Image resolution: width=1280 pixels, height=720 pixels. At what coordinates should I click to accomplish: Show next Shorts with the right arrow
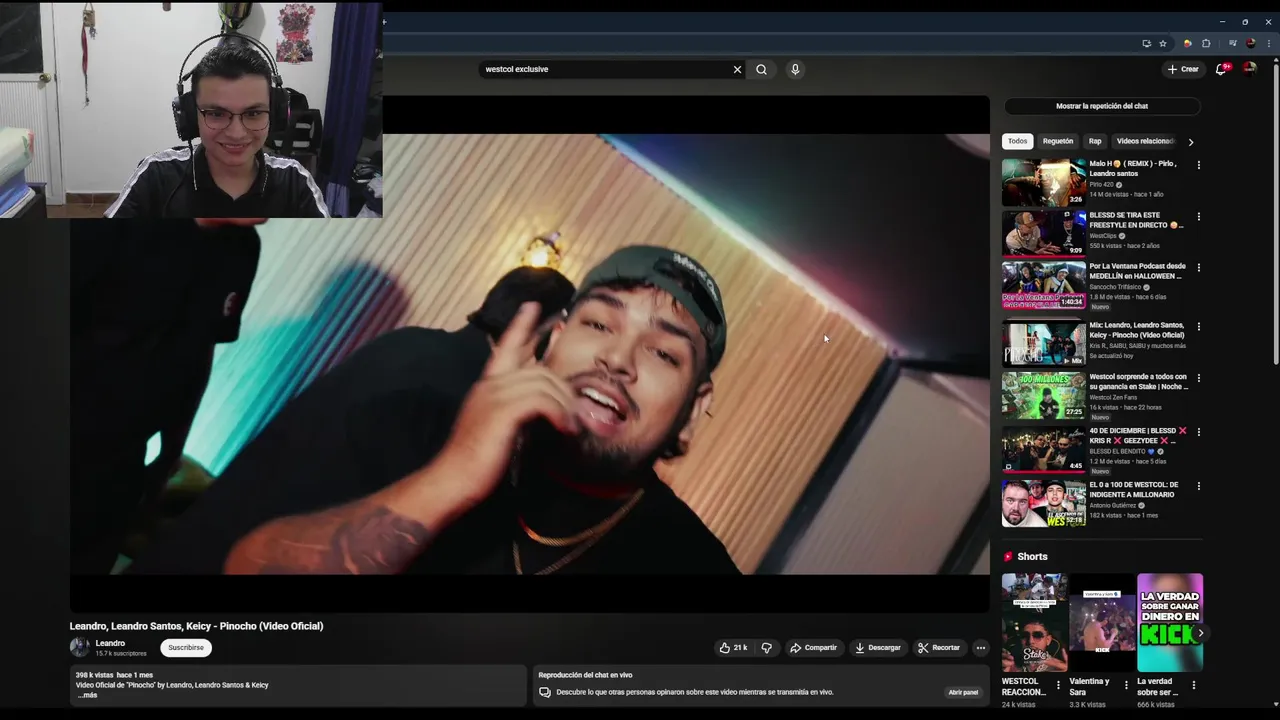(1200, 633)
